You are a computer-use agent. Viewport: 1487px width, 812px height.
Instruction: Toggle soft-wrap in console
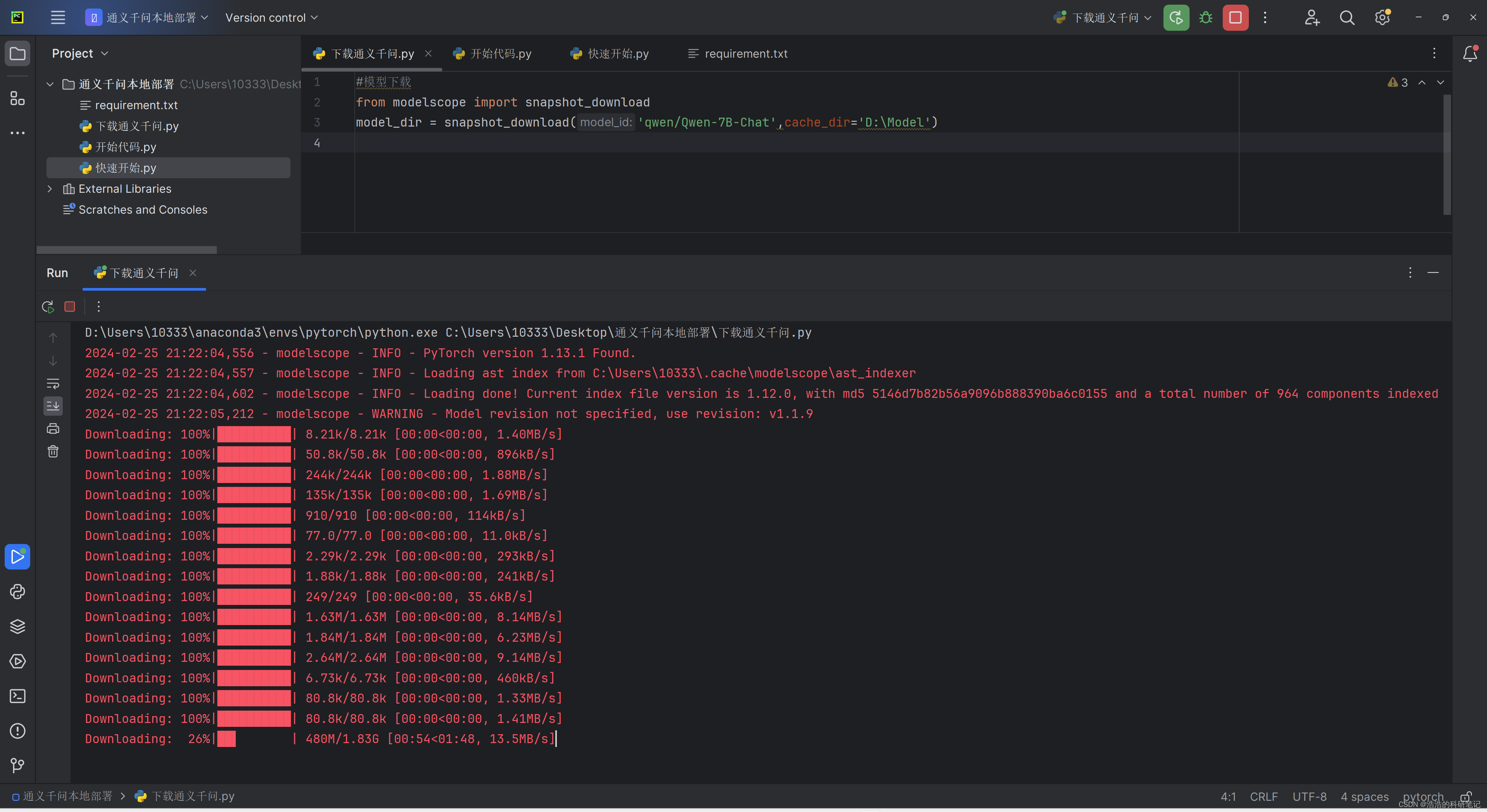[x=53, y=383]
